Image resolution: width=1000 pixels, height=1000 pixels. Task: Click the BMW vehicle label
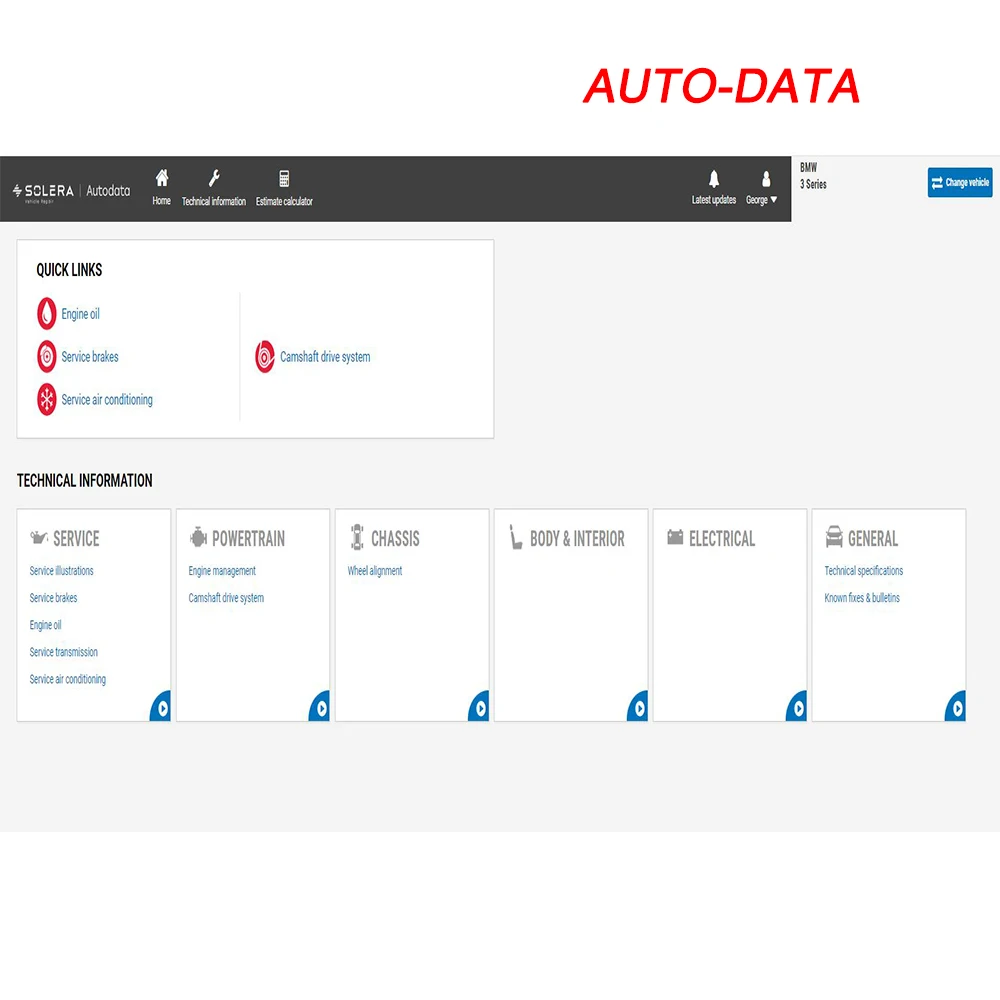[x=809, y=167]
